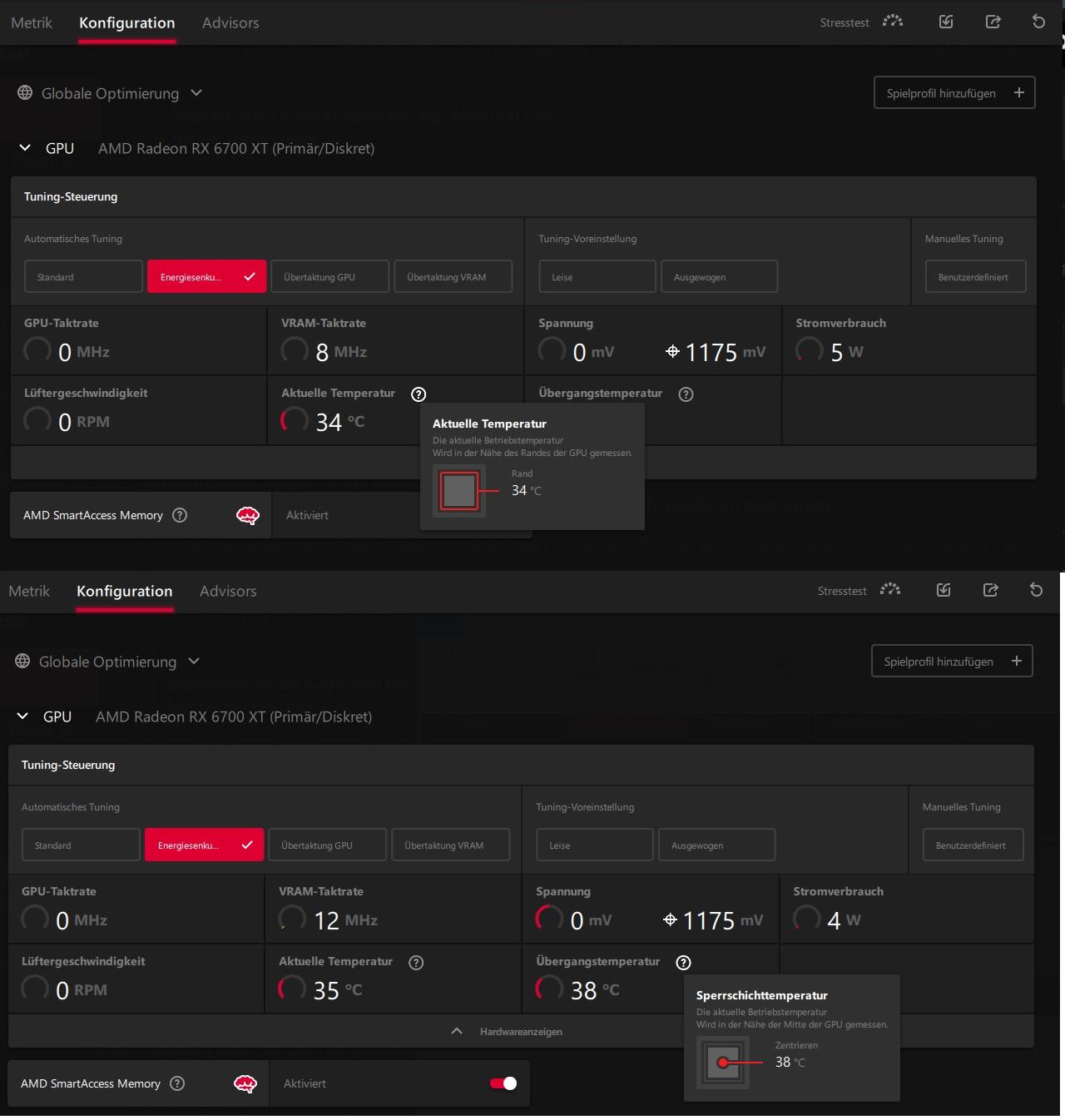Choose Ausgewogen preset in lower screenshot
The image size is (1065, 1120).
(x=716, y=845)
